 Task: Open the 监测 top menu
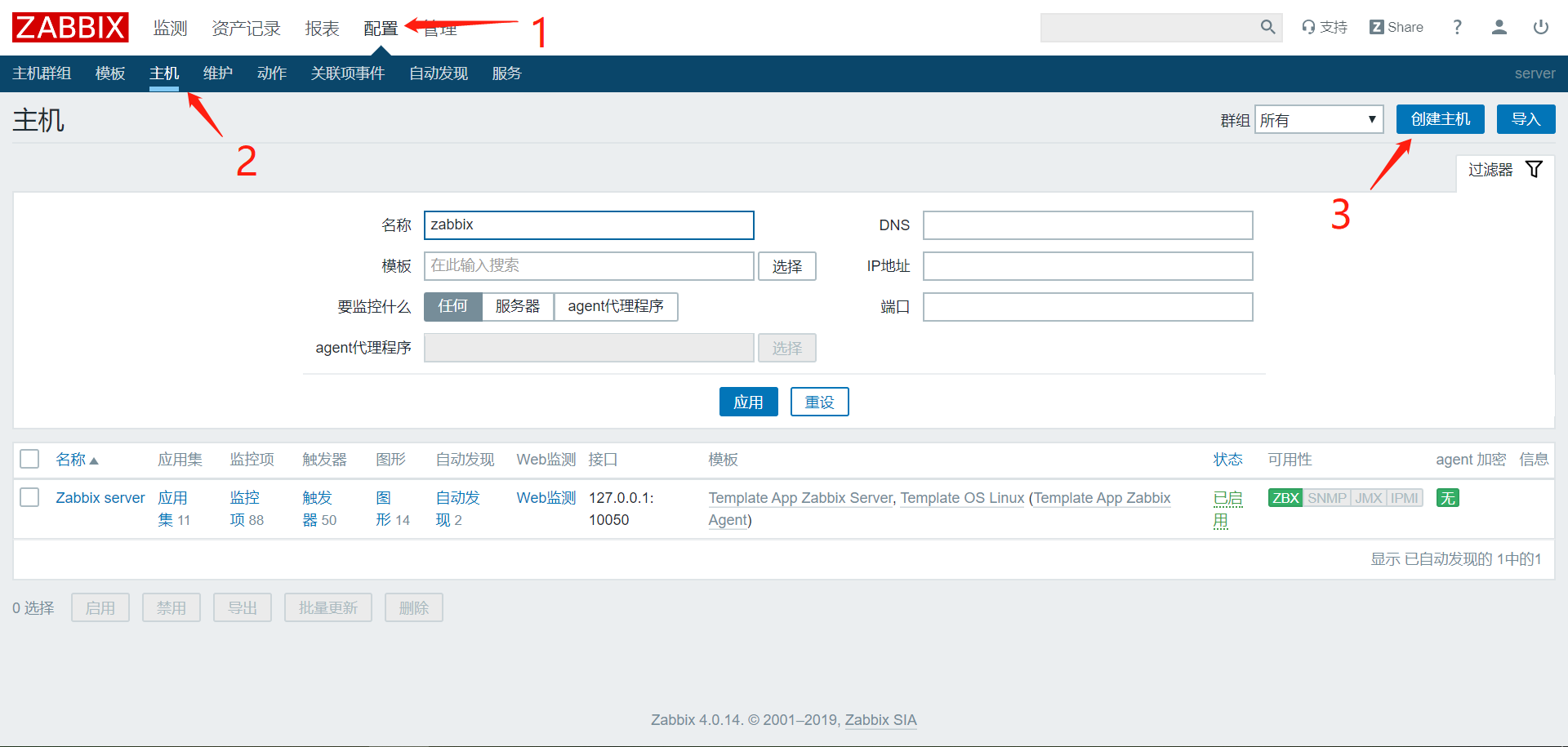click(x=170, y=29)
